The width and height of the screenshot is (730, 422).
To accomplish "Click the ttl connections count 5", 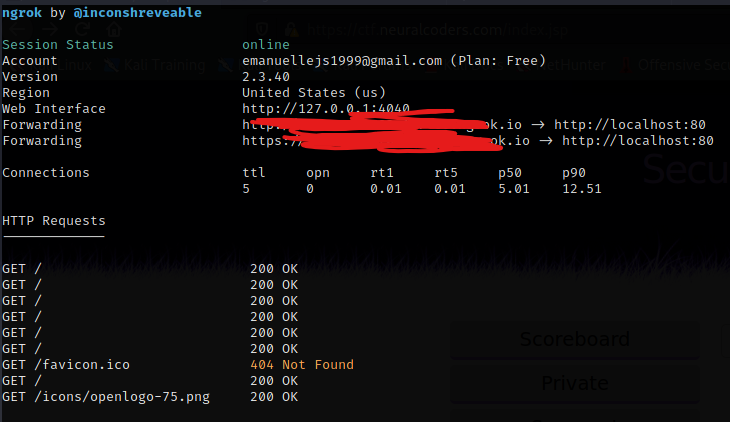I will pos(246,189).
